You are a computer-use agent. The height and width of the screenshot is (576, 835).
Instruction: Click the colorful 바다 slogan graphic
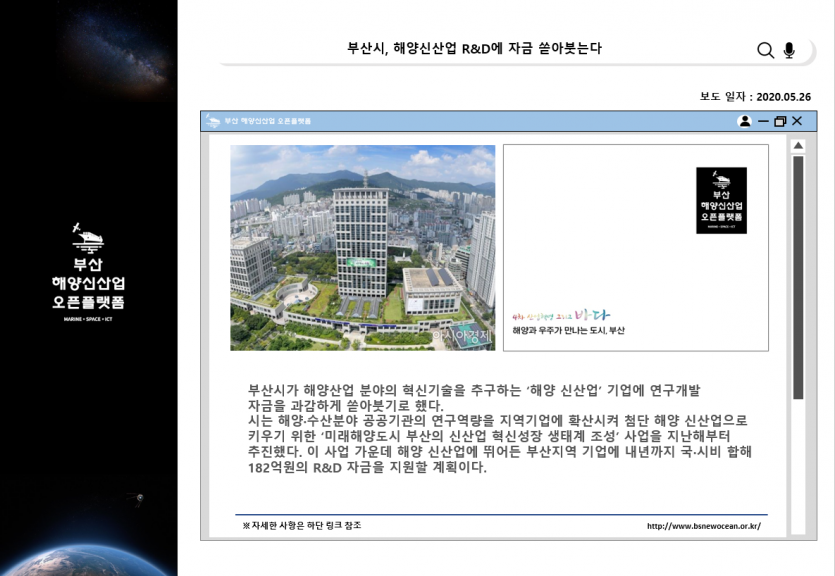click(x=561, y=315)
